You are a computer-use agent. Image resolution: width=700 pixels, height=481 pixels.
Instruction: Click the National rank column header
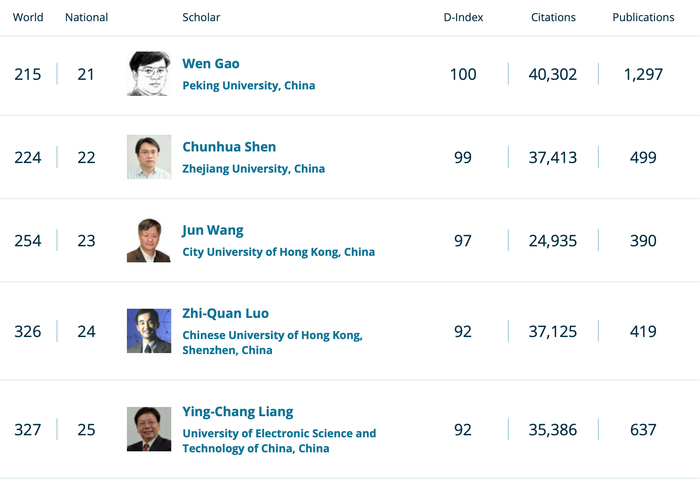point(86,17)
